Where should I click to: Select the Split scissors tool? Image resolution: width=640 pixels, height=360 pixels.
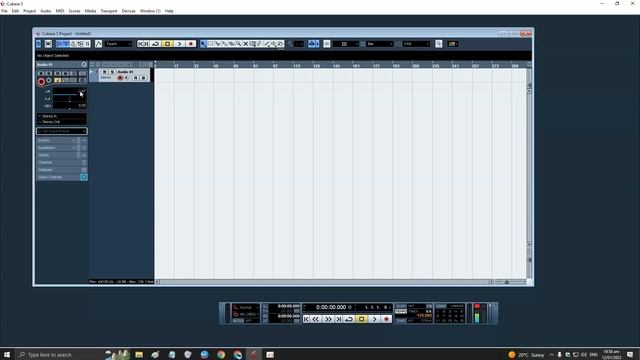click(217, 44)
